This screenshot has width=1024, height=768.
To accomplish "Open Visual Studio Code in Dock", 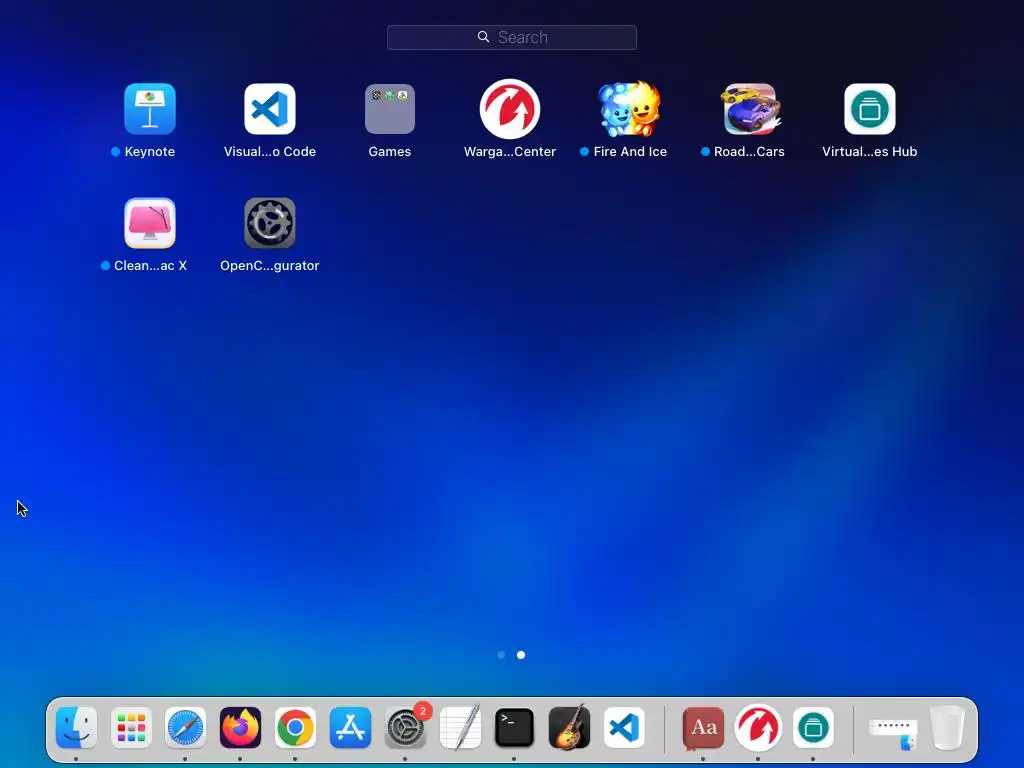I will point(624,727).
